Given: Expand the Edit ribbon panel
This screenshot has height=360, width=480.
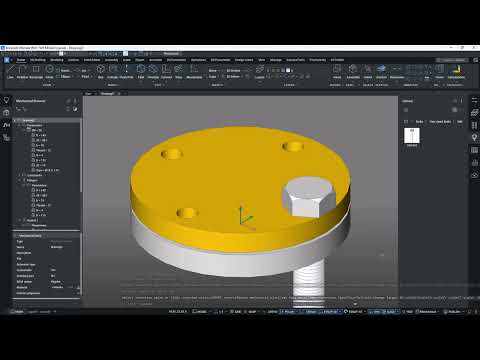Looking at the screenshot, I should 158,85.
